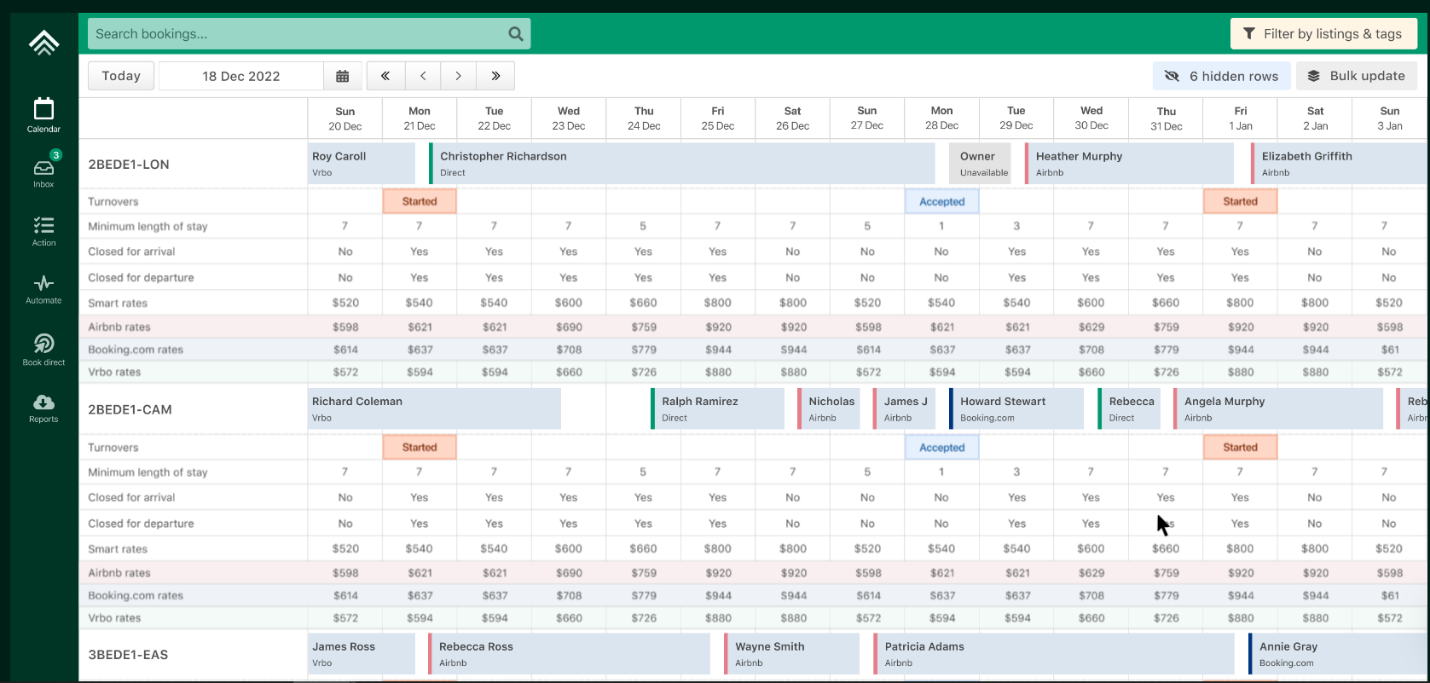Click 2BEDE1-CAM Booking.com rates row label
Viewport: 1430px width, 683px height.
[135, 595]
